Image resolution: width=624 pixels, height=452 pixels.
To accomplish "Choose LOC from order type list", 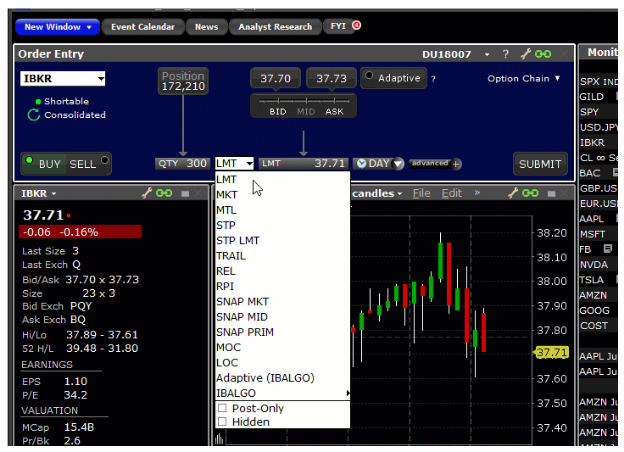I will (283, 362).
